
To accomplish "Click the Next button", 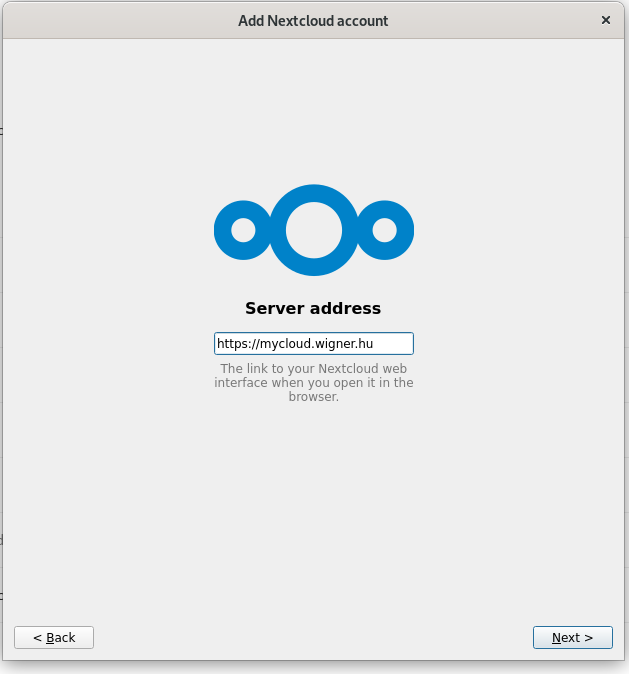I will pos(573,637).
